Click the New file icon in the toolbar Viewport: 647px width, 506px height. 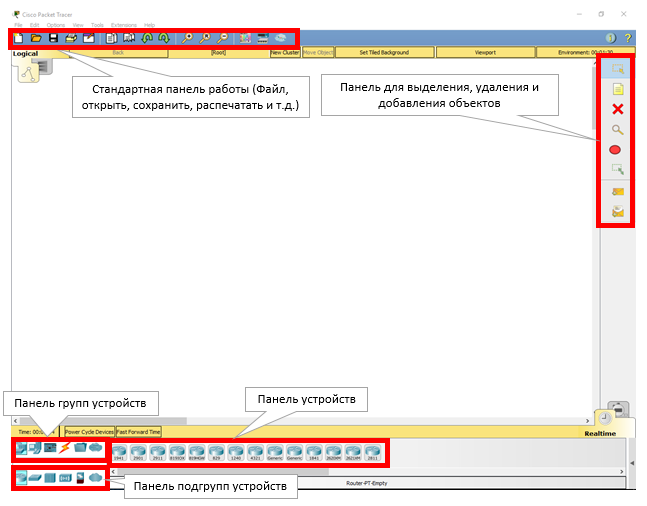(x=19, y=38)
